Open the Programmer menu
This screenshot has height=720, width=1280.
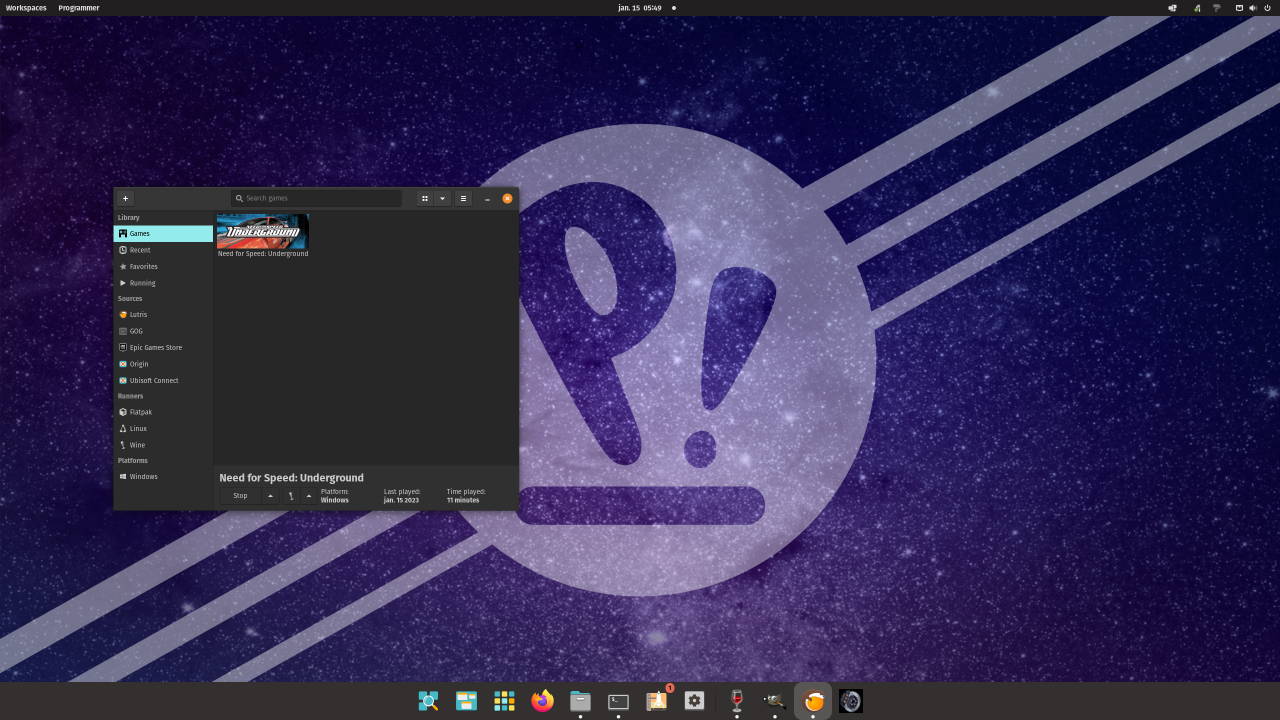click(78, 7)
